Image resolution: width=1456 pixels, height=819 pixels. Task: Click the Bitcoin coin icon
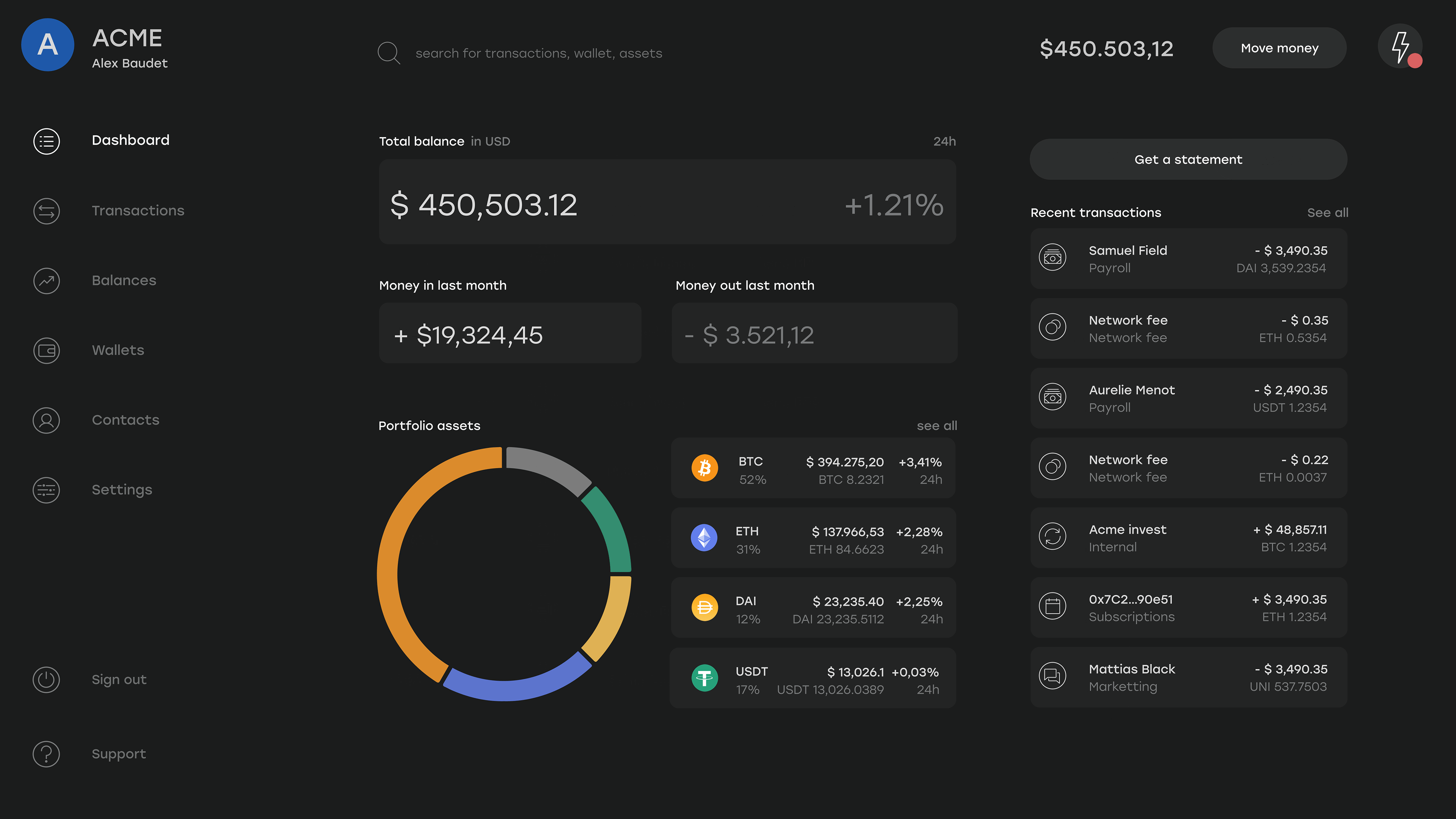[x=704, y=468]
